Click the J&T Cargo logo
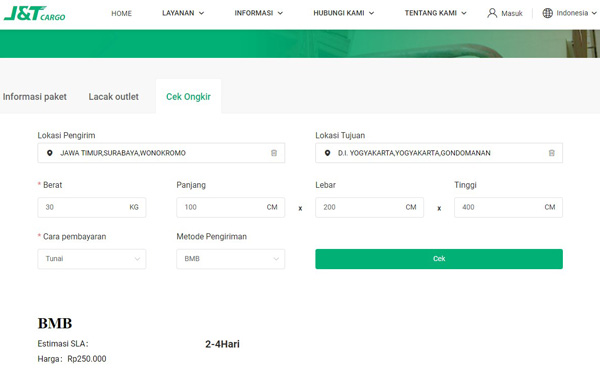This screenshot has height=369, width=600. [x=34, y=13]
